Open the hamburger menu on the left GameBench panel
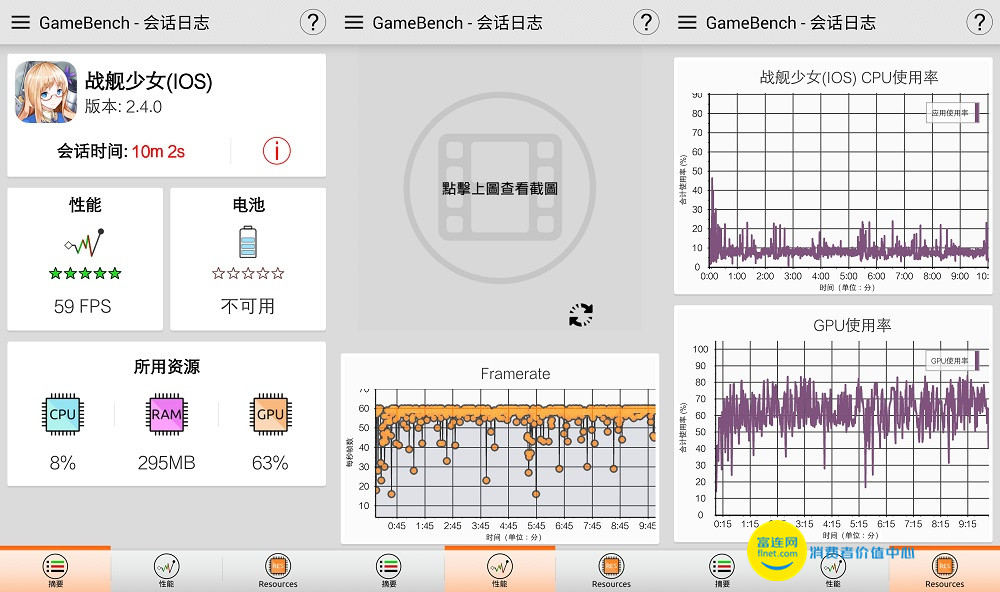The height and width of the screenshot is (592, 1000). pos(20,22)
